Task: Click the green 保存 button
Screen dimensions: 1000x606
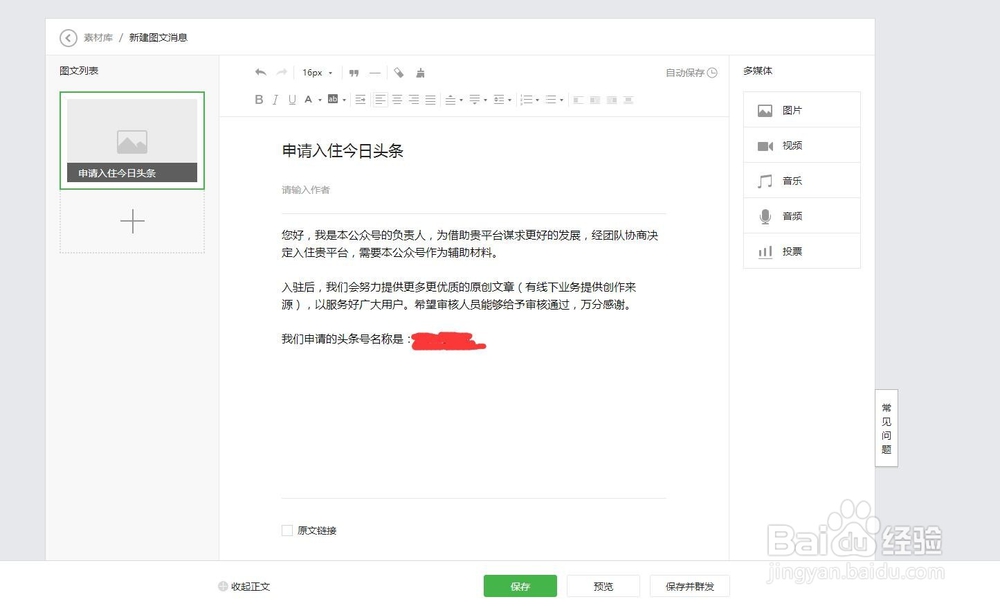Action: pyautogui.click(x=520, y=586)
